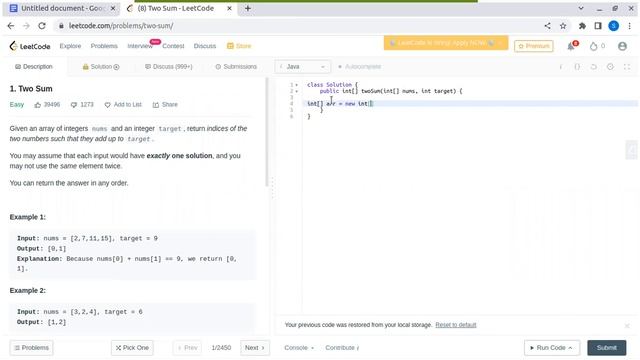The width and height of the screenshot is (640, 360).
Task: Enter fullscreen editor mode
Action: tap(627, 67)
